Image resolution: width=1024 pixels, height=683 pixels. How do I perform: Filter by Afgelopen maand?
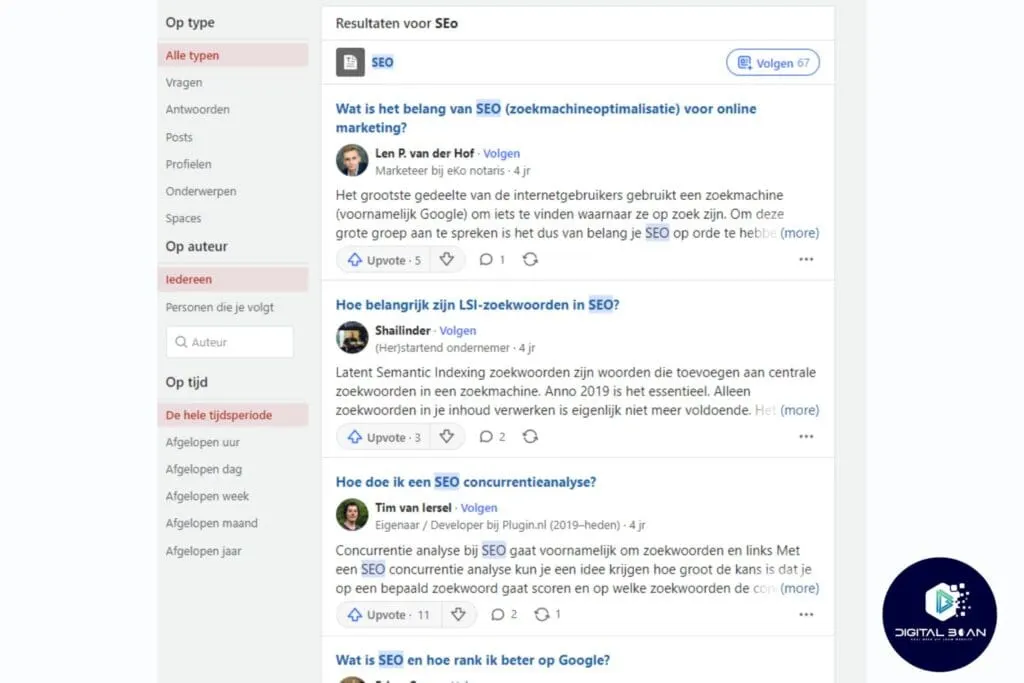pyautogui.click(x=211, y=523)
